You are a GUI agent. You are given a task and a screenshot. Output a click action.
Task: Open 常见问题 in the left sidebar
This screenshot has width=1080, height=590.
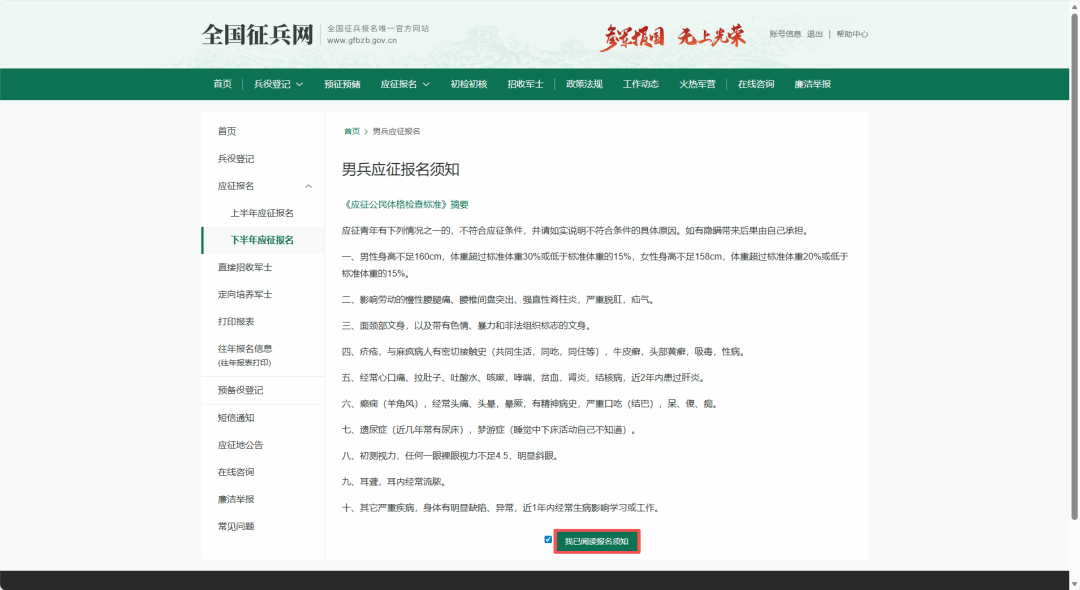pyautogui.click(x=236, y=526)
